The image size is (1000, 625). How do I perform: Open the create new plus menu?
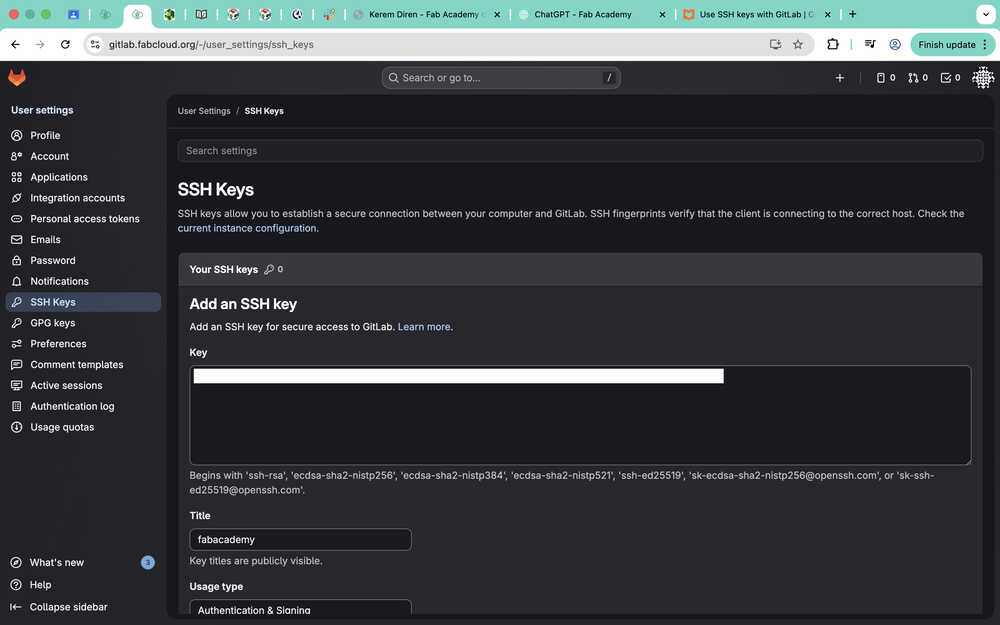[x=840, y=78]
